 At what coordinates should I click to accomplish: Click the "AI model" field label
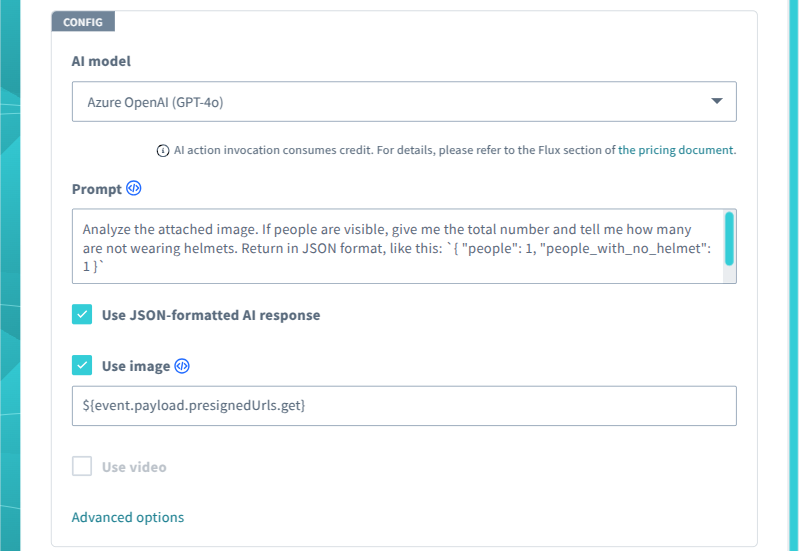click(x=101, y=61)
